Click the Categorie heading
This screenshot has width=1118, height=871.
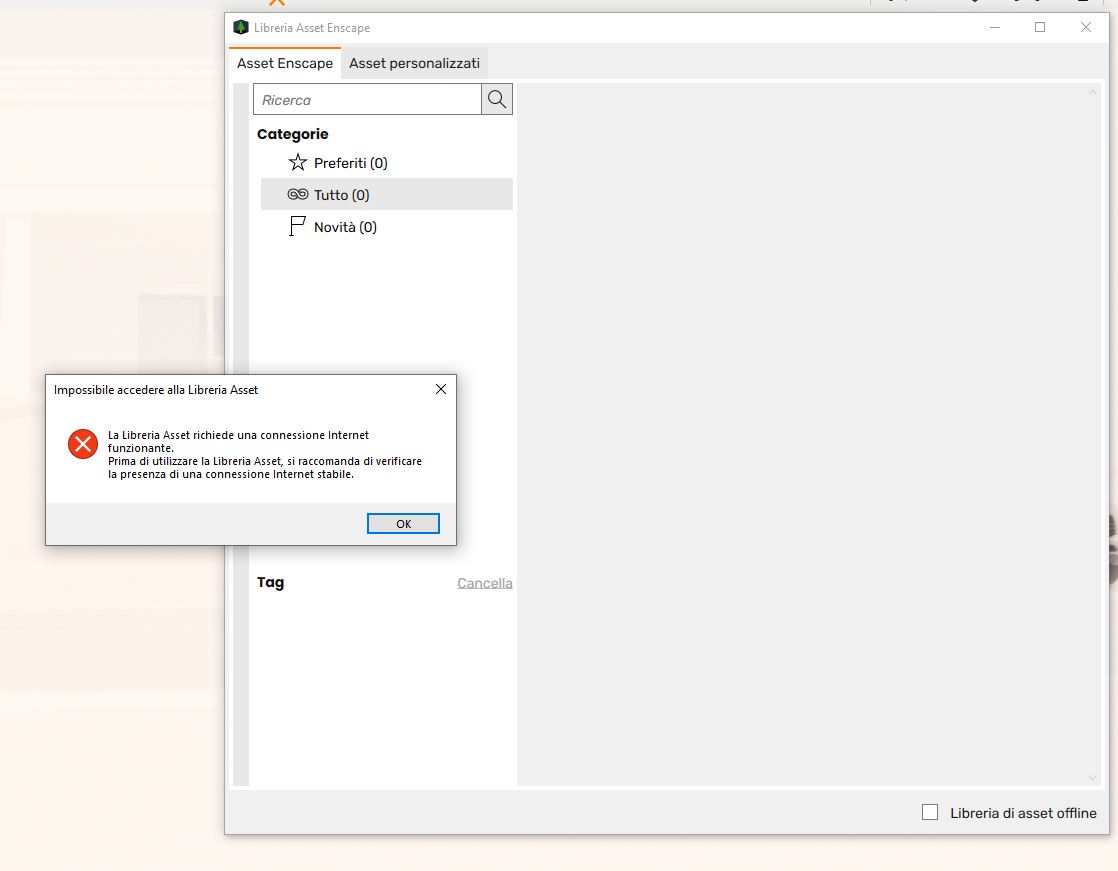click(x=292, y=134)
